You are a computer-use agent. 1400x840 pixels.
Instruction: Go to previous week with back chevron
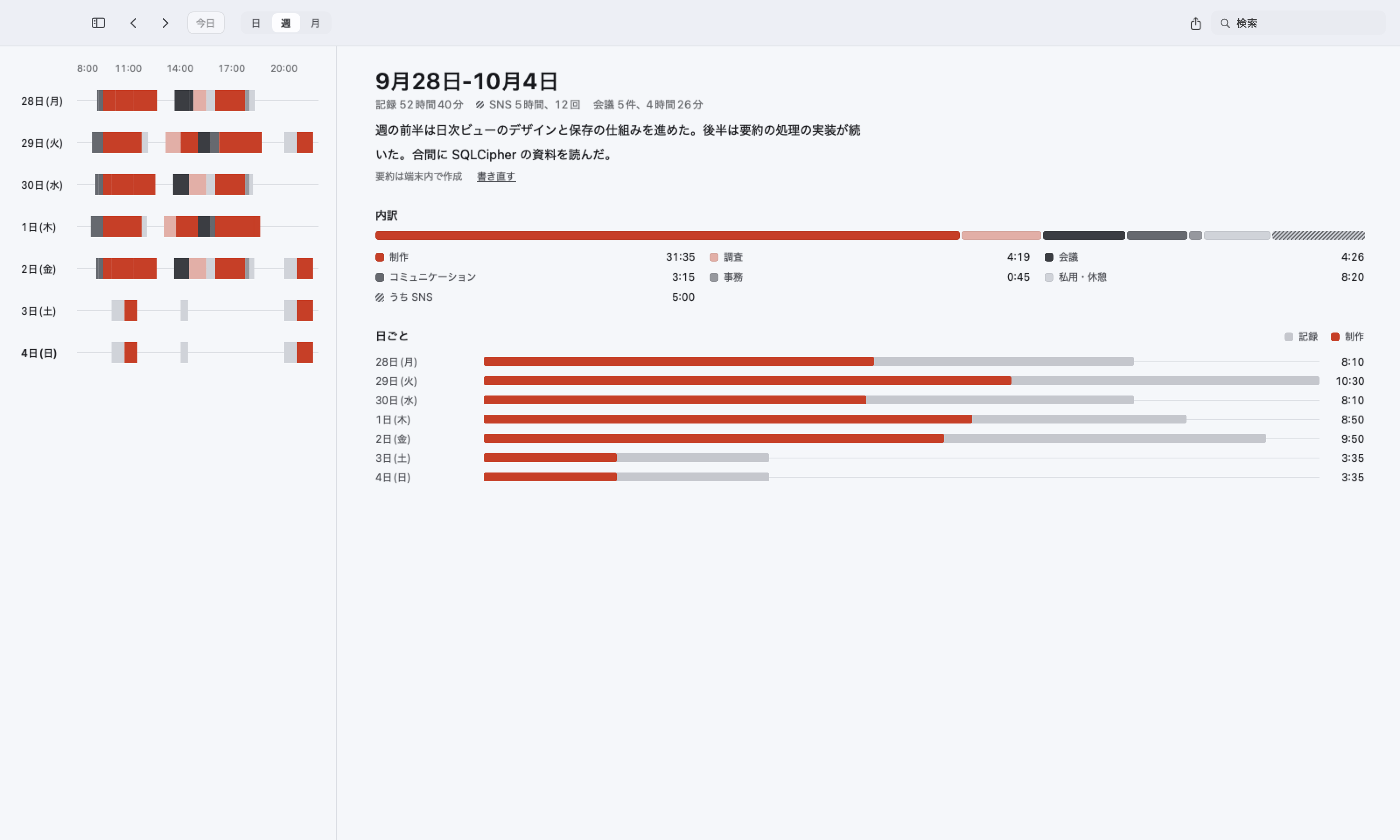(x=133, y=23)
